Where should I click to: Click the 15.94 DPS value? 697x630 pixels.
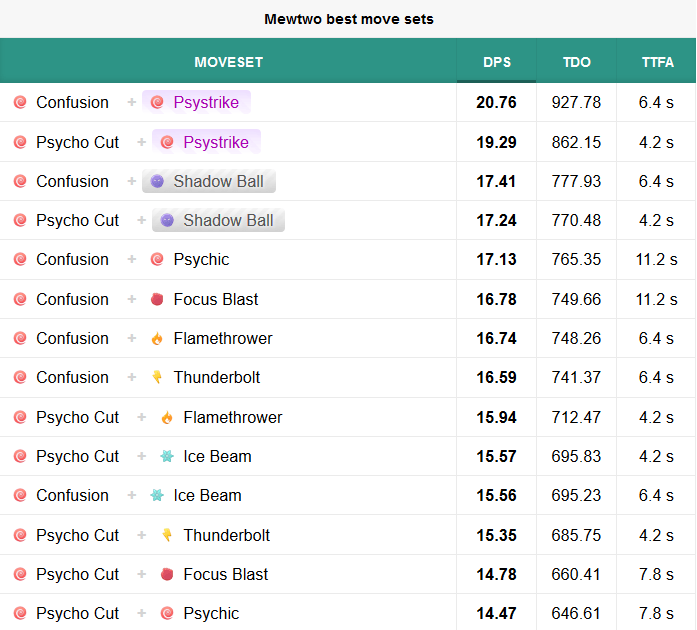pyautogui.click(x=496, y=418)
